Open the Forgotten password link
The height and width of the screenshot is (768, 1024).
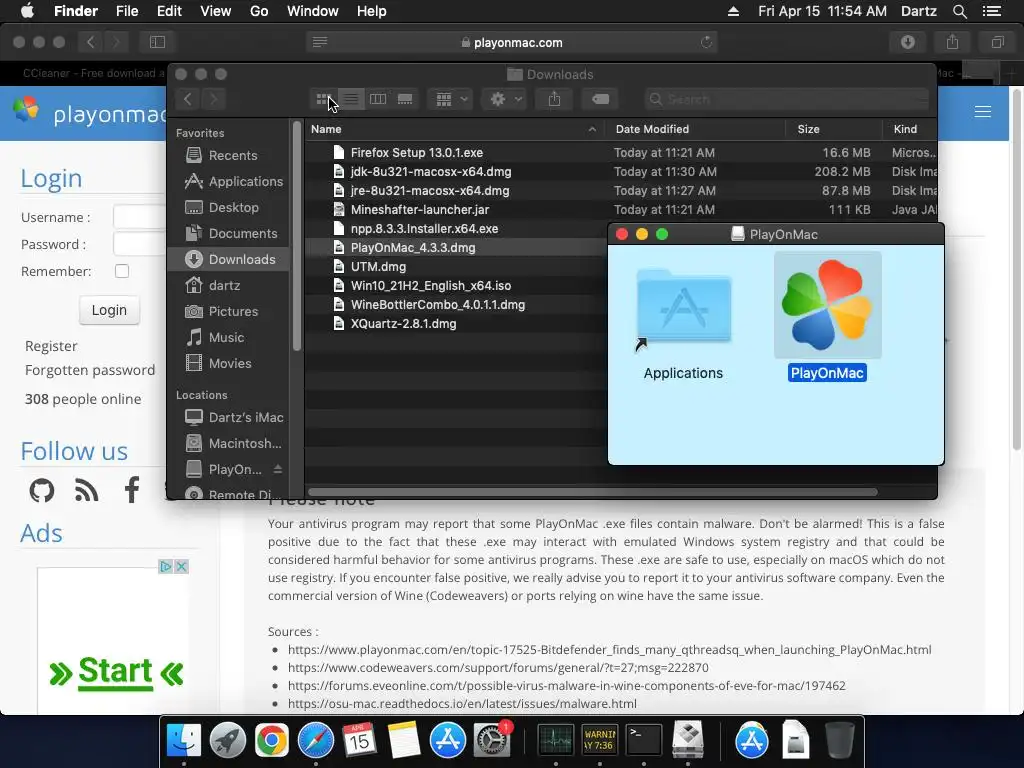pyautogui.click(x=90, y=370)
